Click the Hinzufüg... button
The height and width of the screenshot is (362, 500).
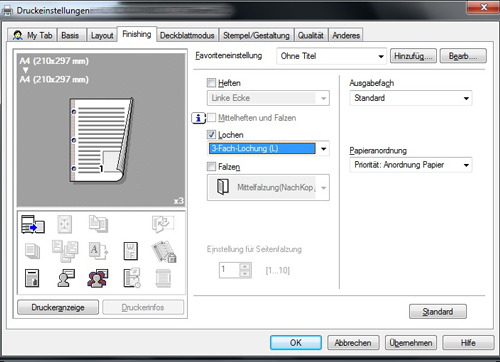point(413,56)
